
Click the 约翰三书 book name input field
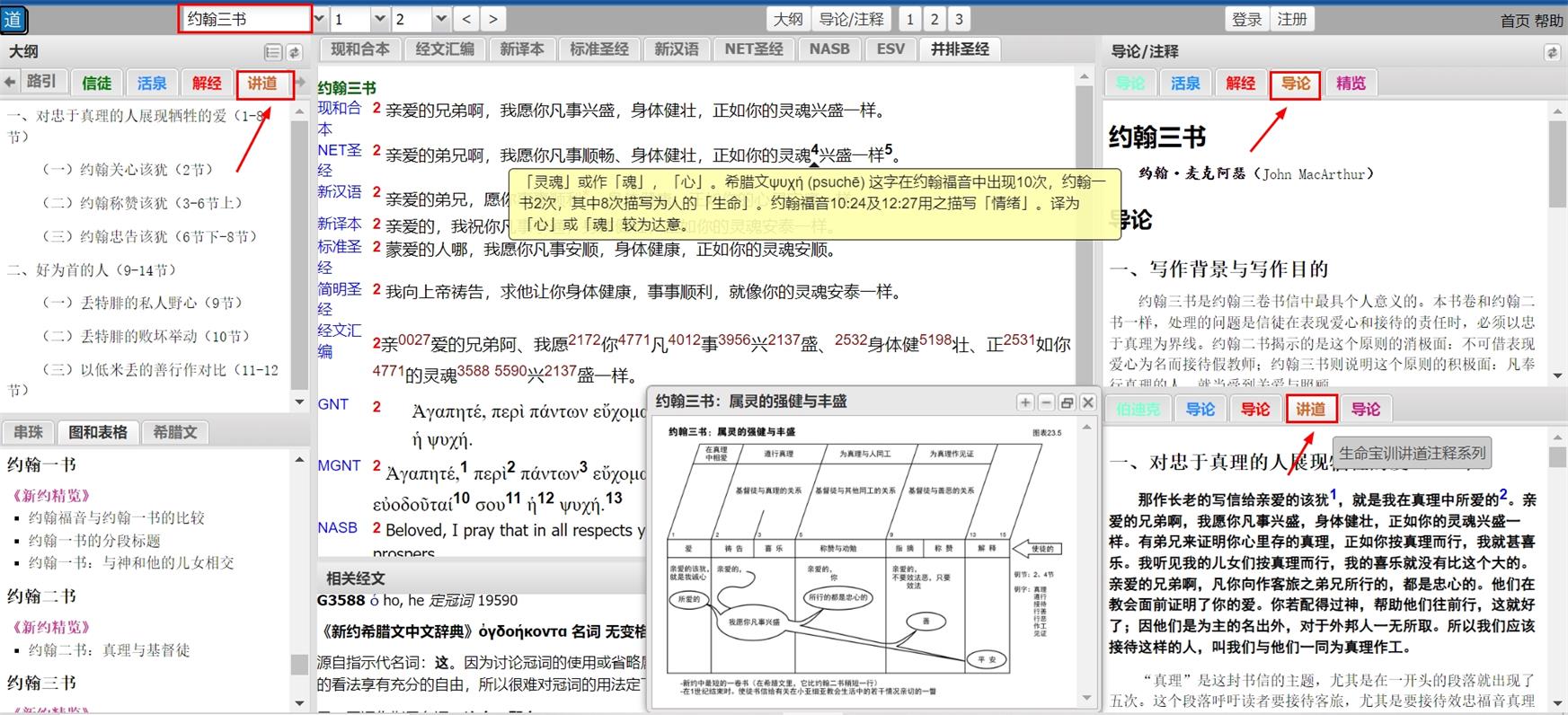tap(244, 19)
